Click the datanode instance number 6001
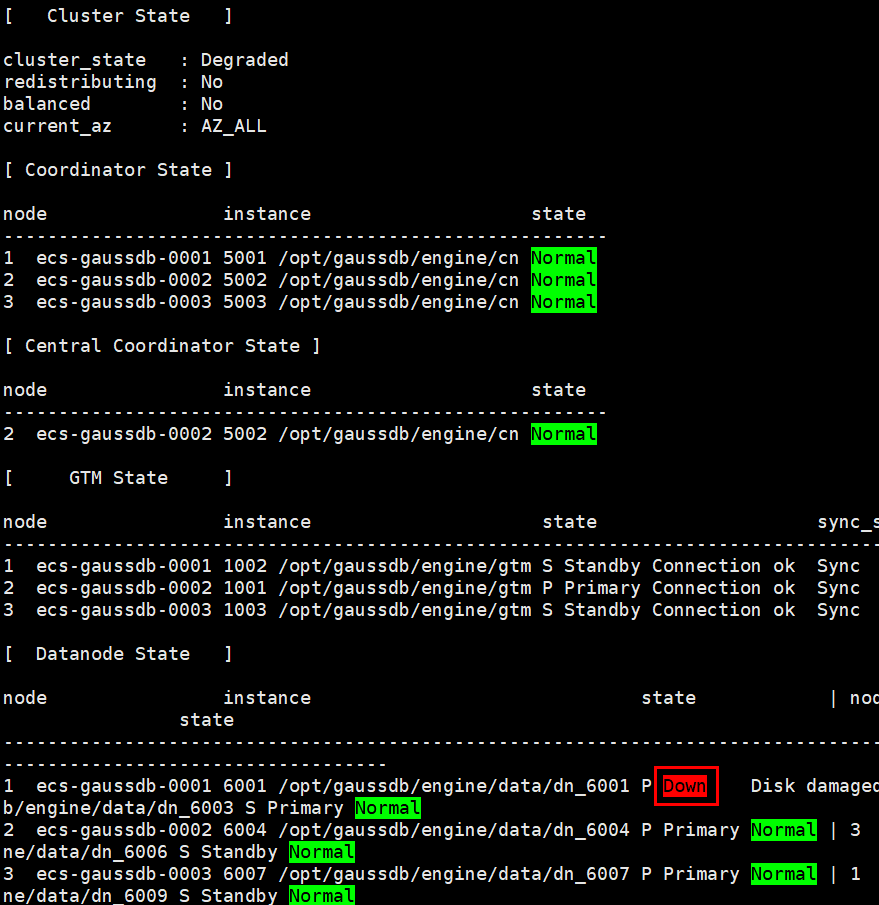Viewport: 879px width, 905px height. point(245,786)
